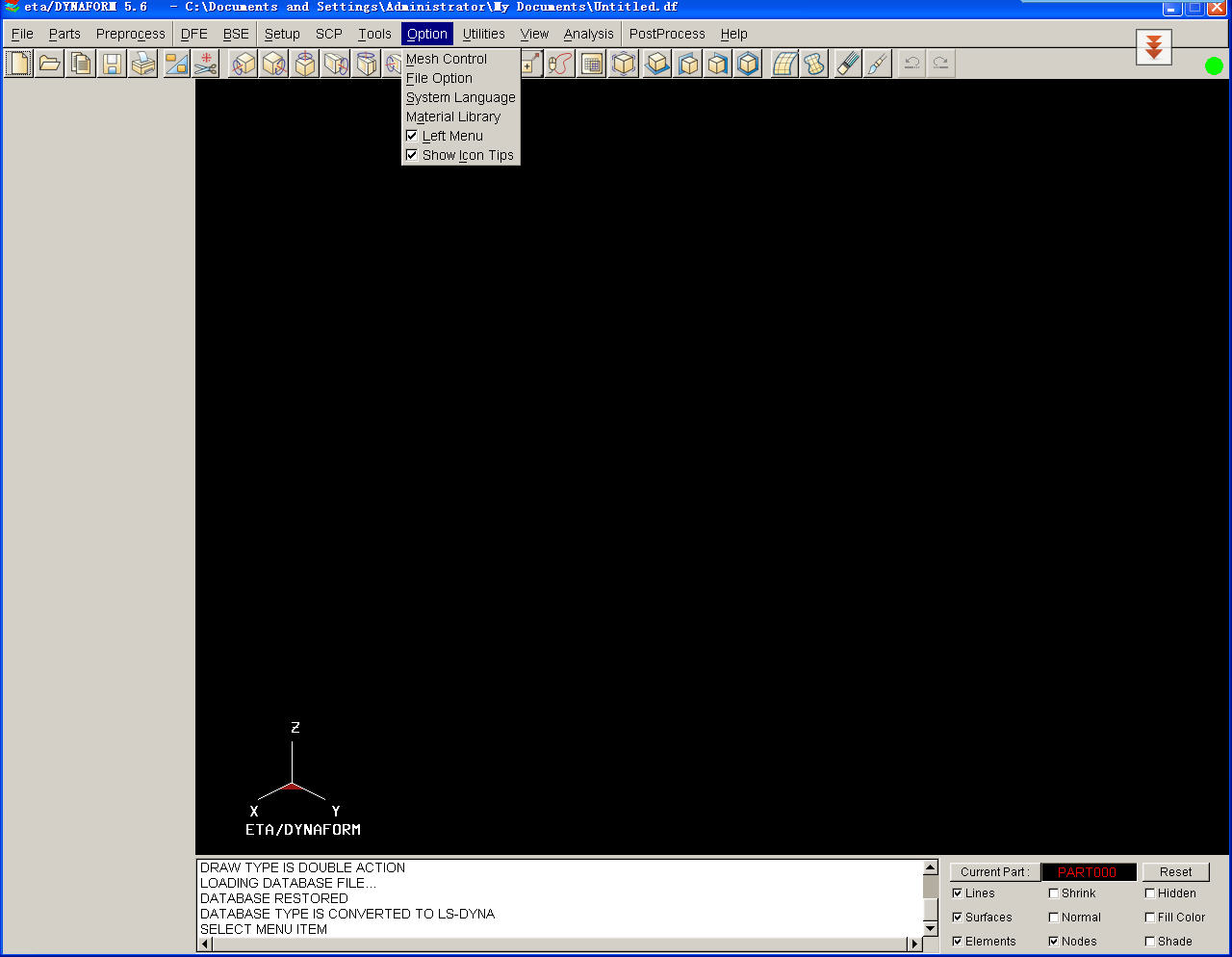Open the PostProcess menu
This screenshot has width=1232, height=957.
tap(667, 34)
